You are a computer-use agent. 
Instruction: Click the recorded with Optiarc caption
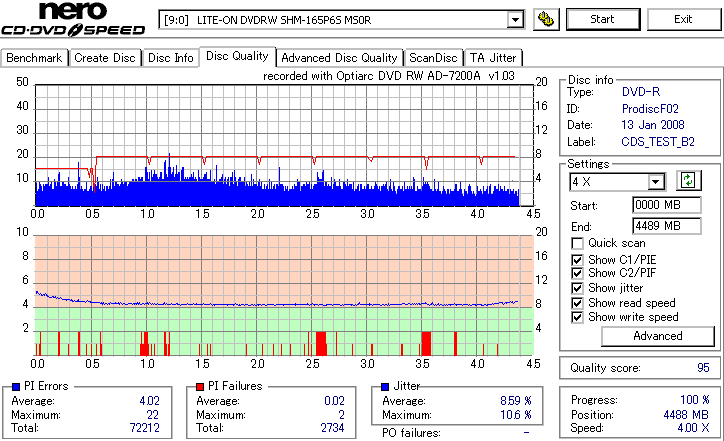(389, 76)
